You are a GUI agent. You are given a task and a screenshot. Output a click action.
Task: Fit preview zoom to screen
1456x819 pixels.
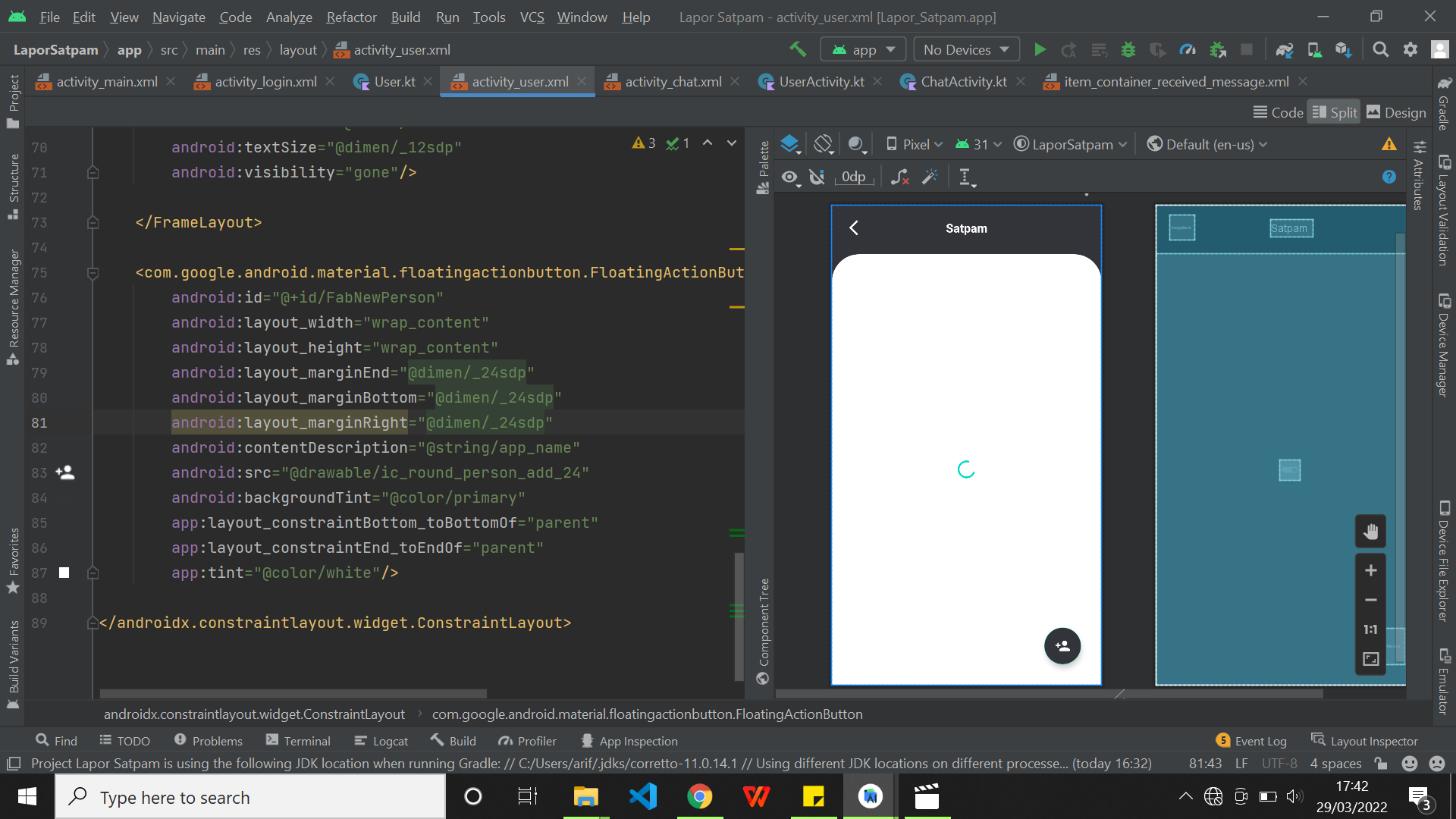click(1370, 659)
